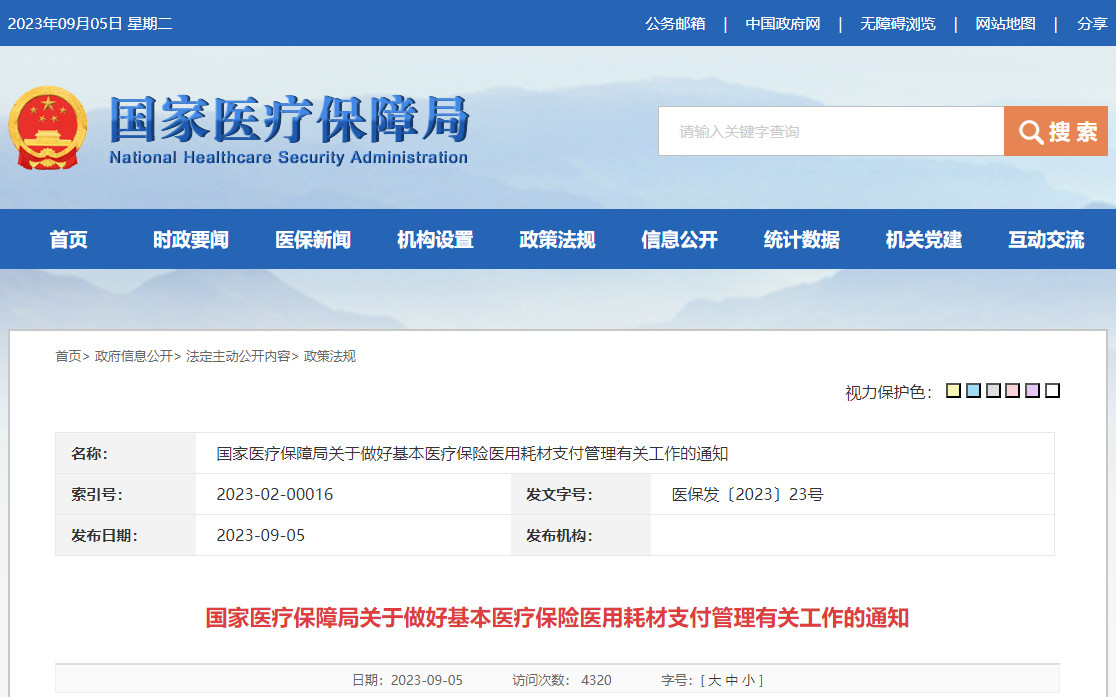
Task: Open the 信息公开 menu item
Action: (x=678, y=239)
